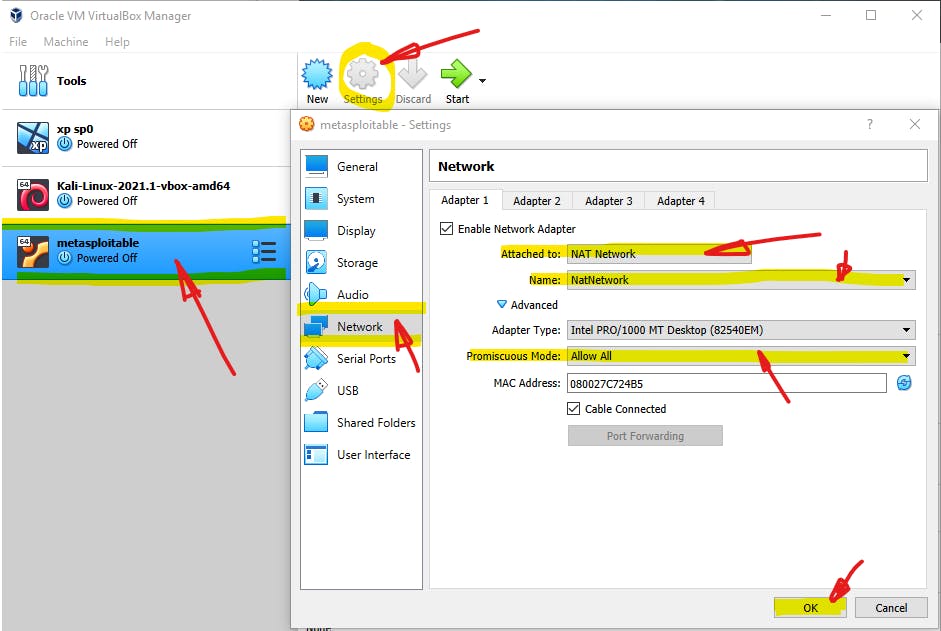Open the metasploitable machine list menu icon
The width and height of the screenshot is (941, 631).
[264, 252]
